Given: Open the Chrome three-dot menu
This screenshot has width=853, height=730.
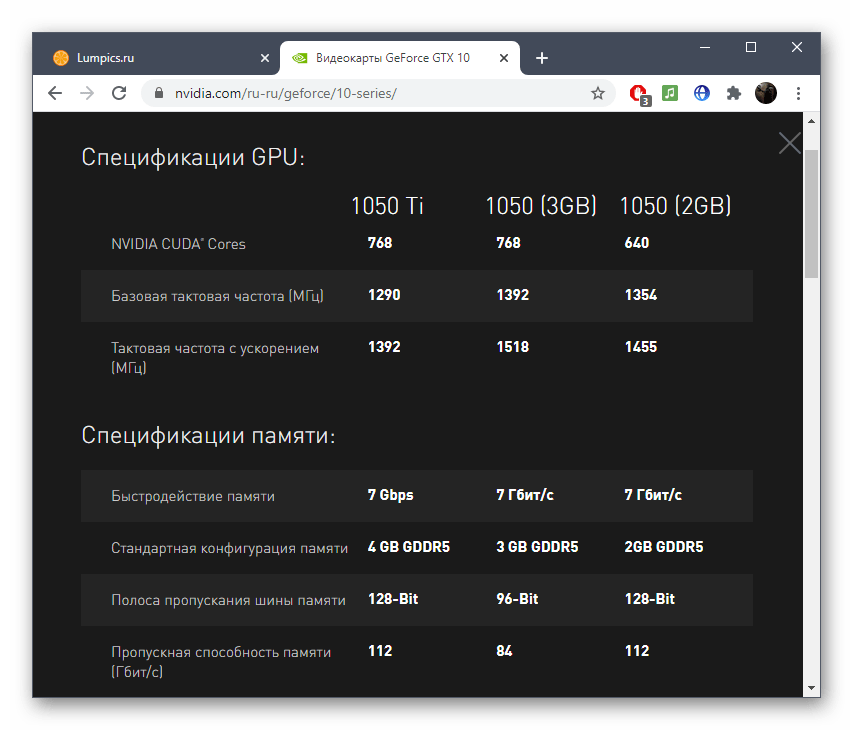Looking at the screenshot, I should pyautogui.click(x=798, y=93).
